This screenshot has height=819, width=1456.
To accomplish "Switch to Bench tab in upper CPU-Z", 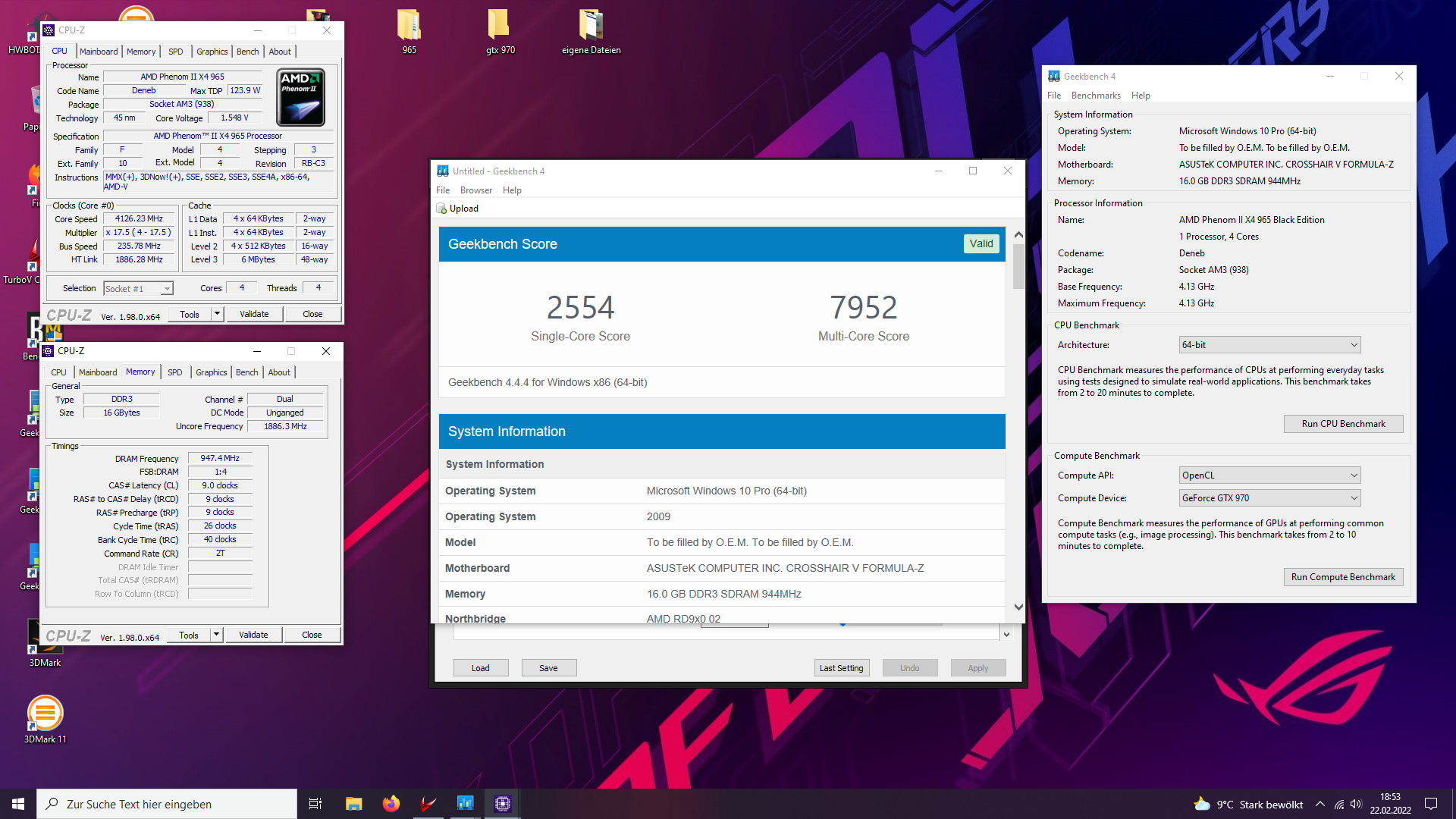I will click(x=248, y=52).
